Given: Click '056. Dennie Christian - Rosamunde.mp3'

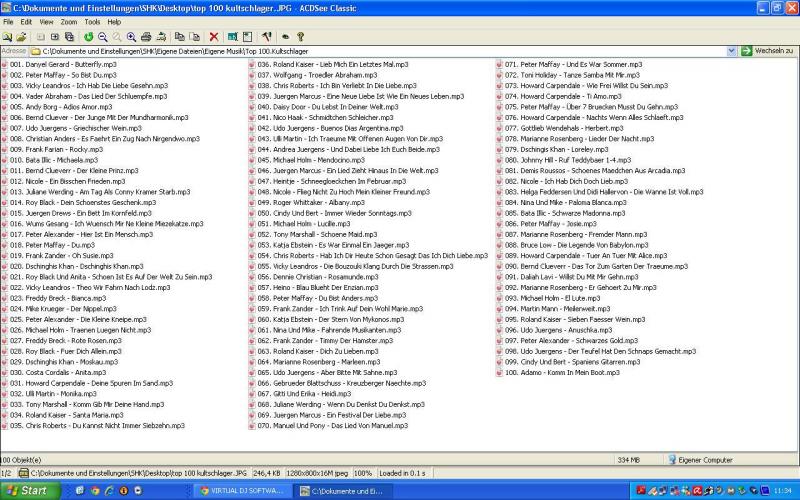Looking at the screenshot, I should (318, 277).
